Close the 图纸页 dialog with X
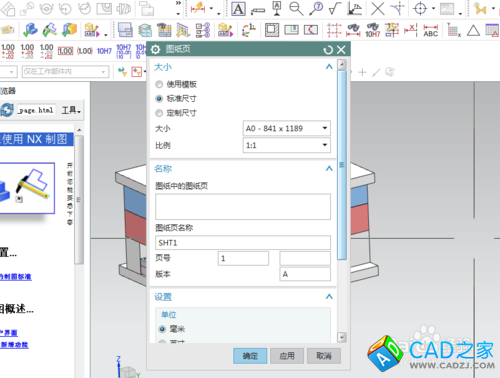This screenshot has height=378, width=500. coord(341,50)
